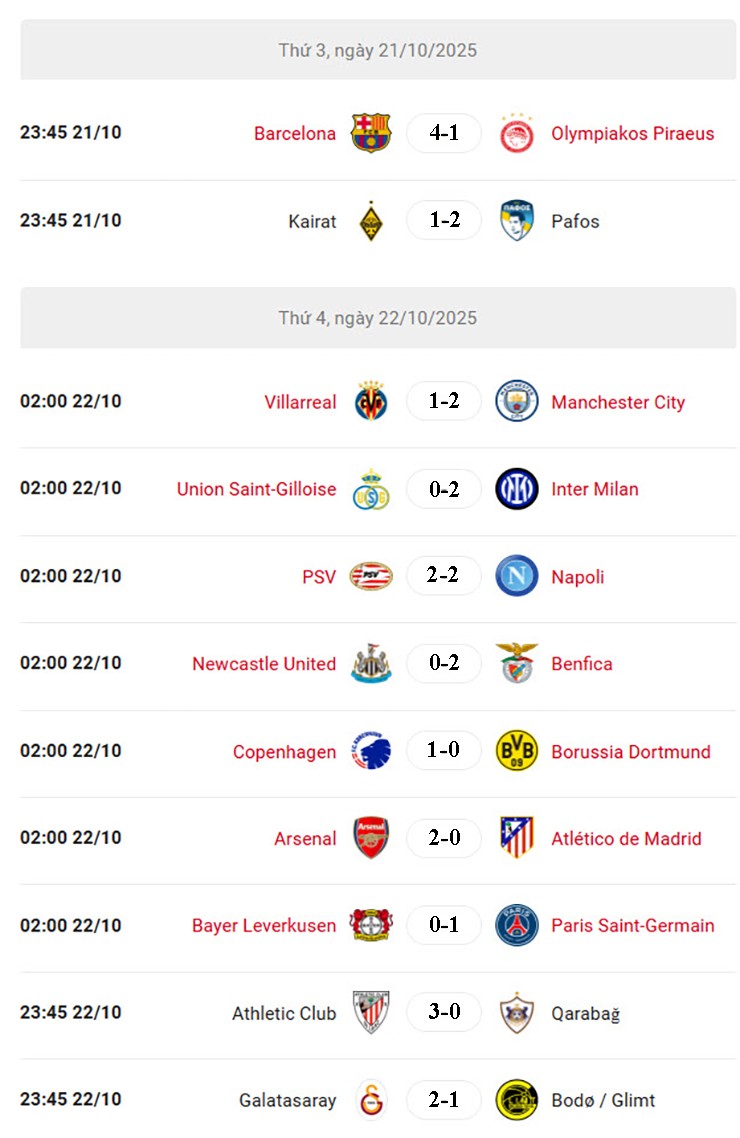Select the Paris Saint-Germain badge
The image size is (740, 1138).
[516, 925]
